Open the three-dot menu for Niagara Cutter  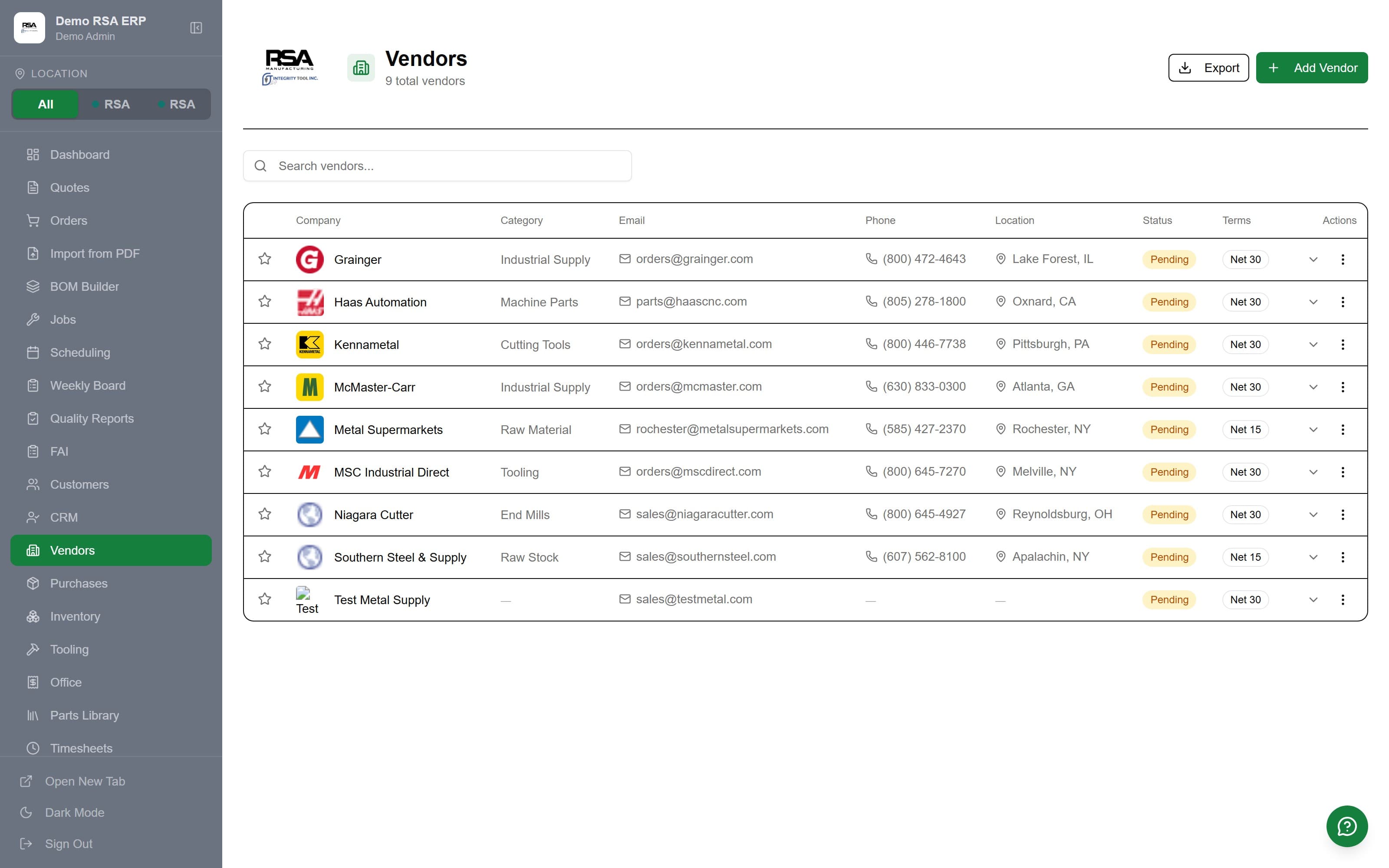pyautogui.click(x=1343, y=514)
